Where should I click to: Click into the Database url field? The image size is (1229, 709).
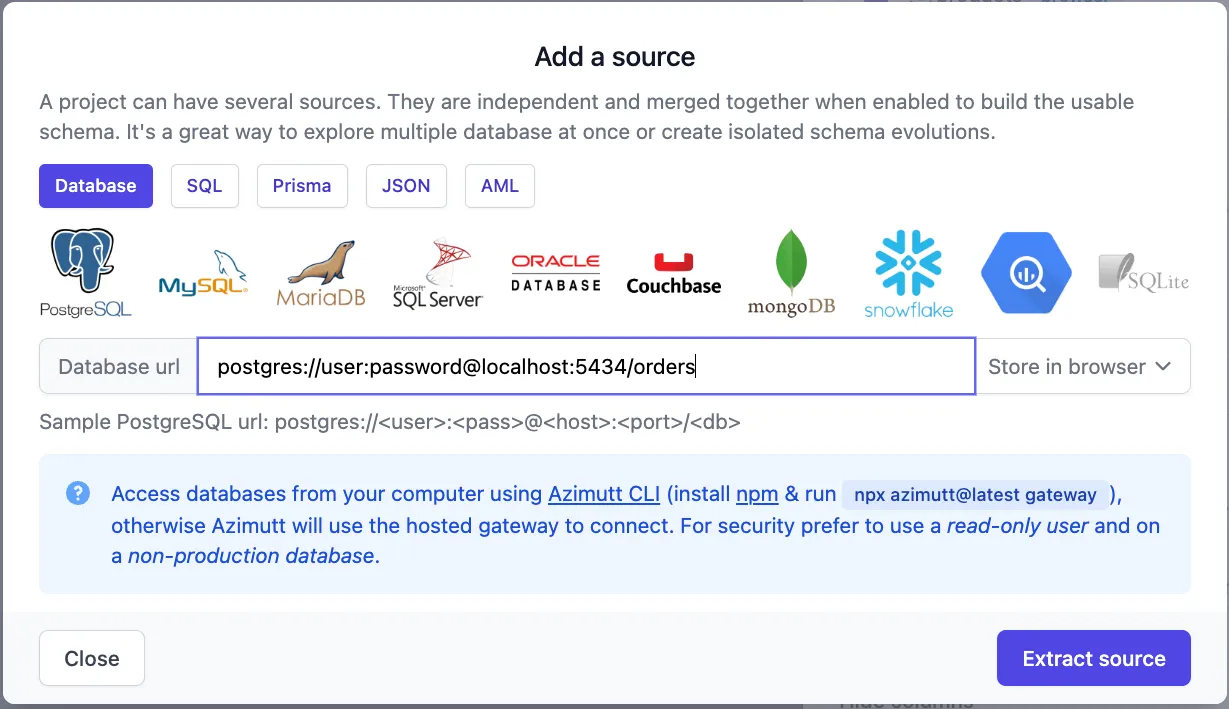pos(585,367)
